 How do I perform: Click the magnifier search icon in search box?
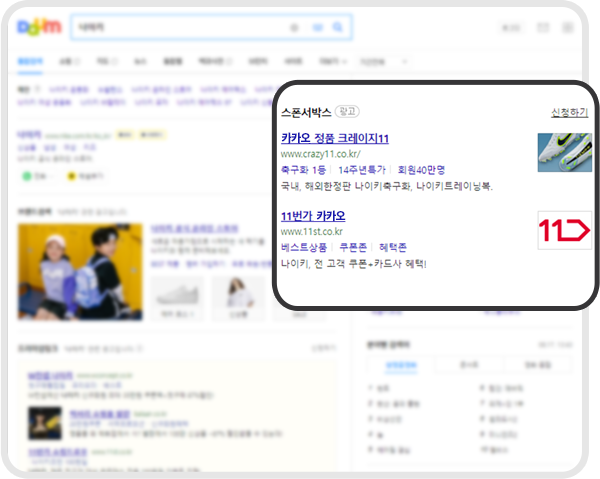[338, 27]
